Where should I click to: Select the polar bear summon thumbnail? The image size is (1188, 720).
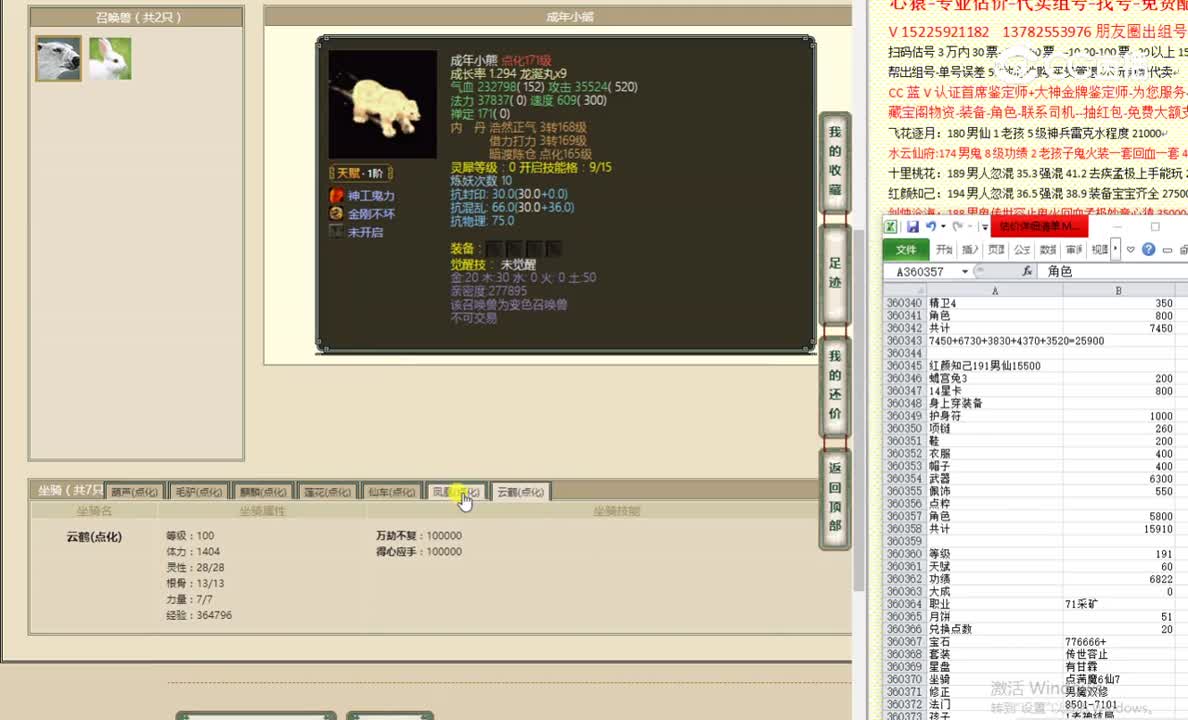click(x=57, y=58)
